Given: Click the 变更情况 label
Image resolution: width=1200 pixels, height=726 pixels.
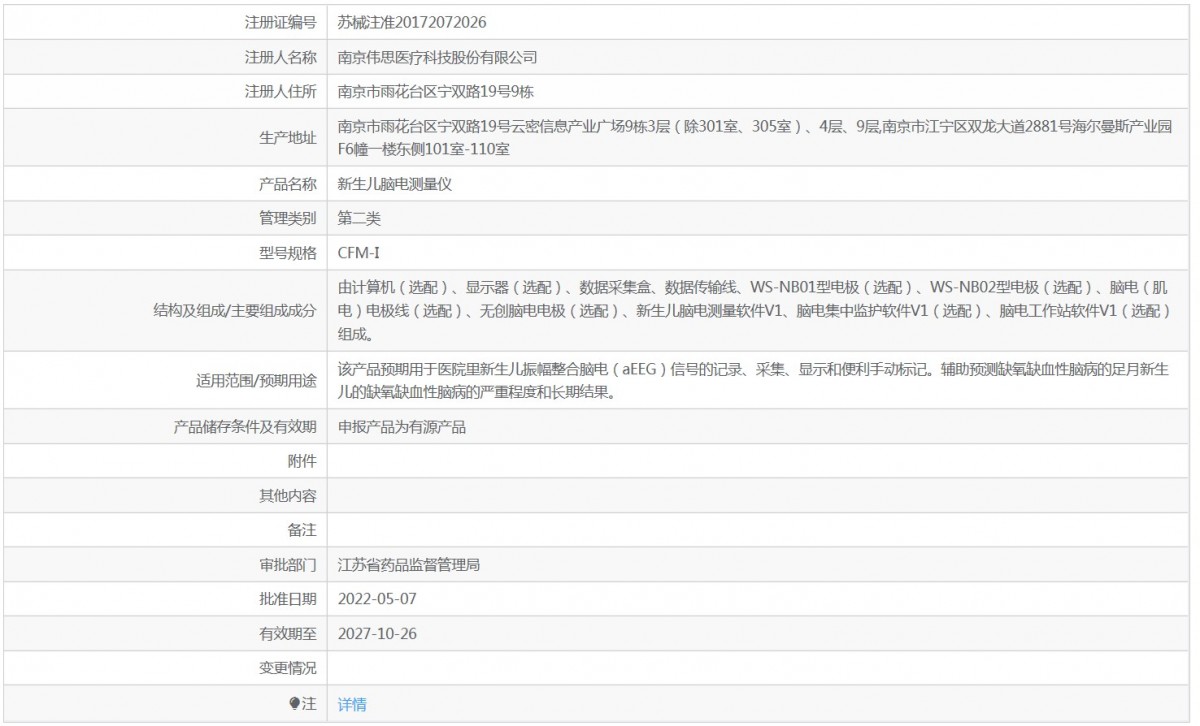Looking at the screenshot, I should point(288,667).
